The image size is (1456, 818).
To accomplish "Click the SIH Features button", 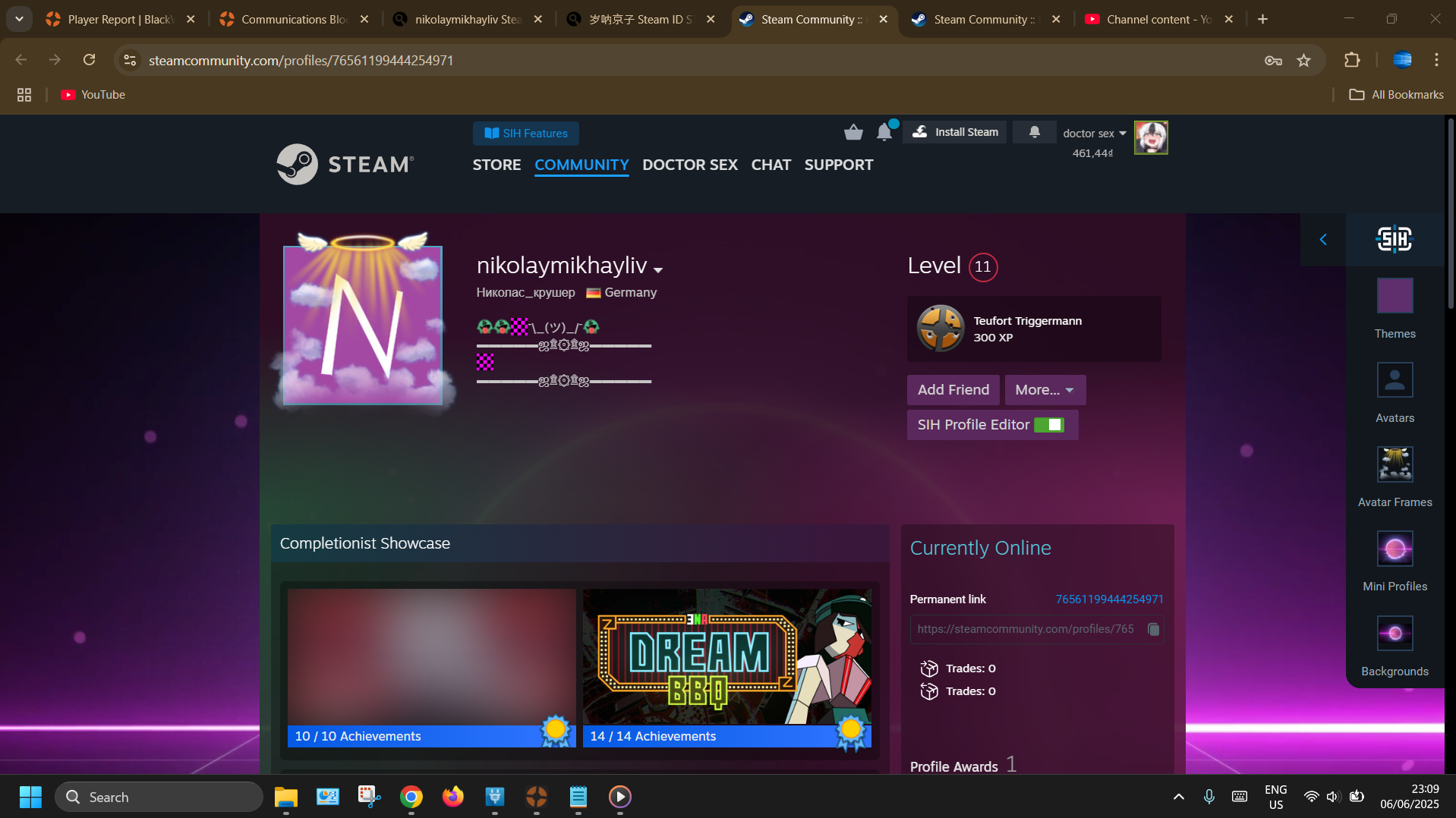I will pyautogui.click(x=525, y=134).
